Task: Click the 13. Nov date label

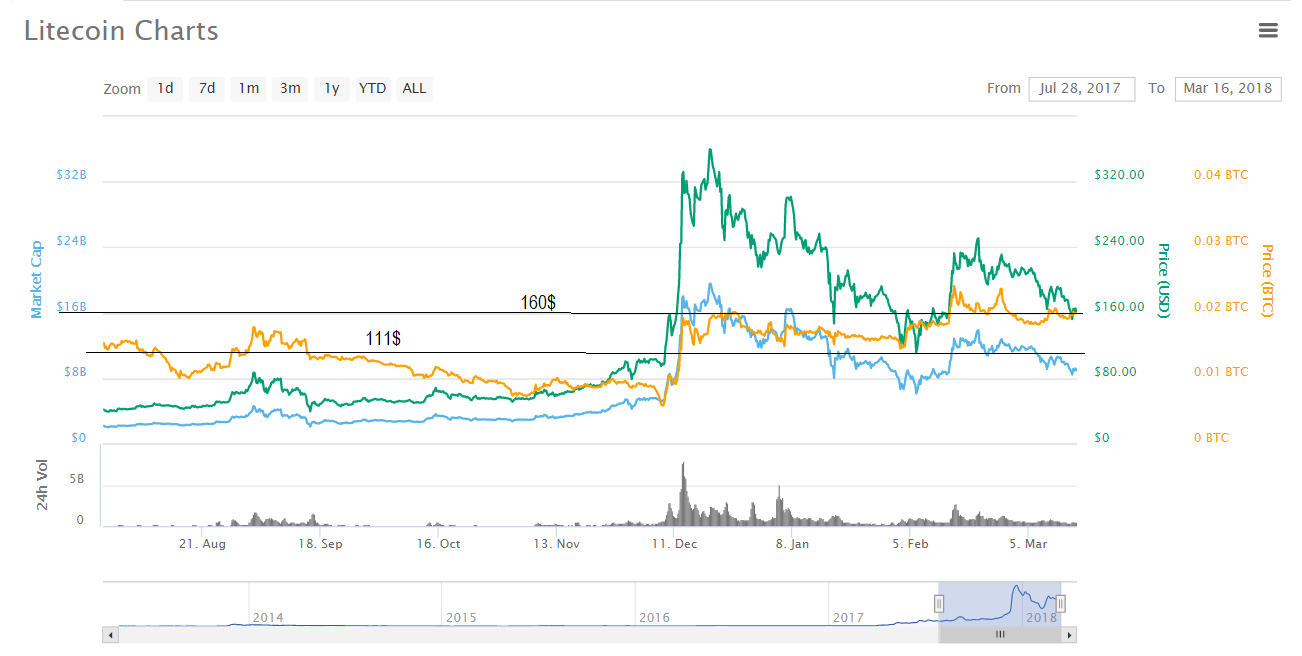Action: coord(556,544)
